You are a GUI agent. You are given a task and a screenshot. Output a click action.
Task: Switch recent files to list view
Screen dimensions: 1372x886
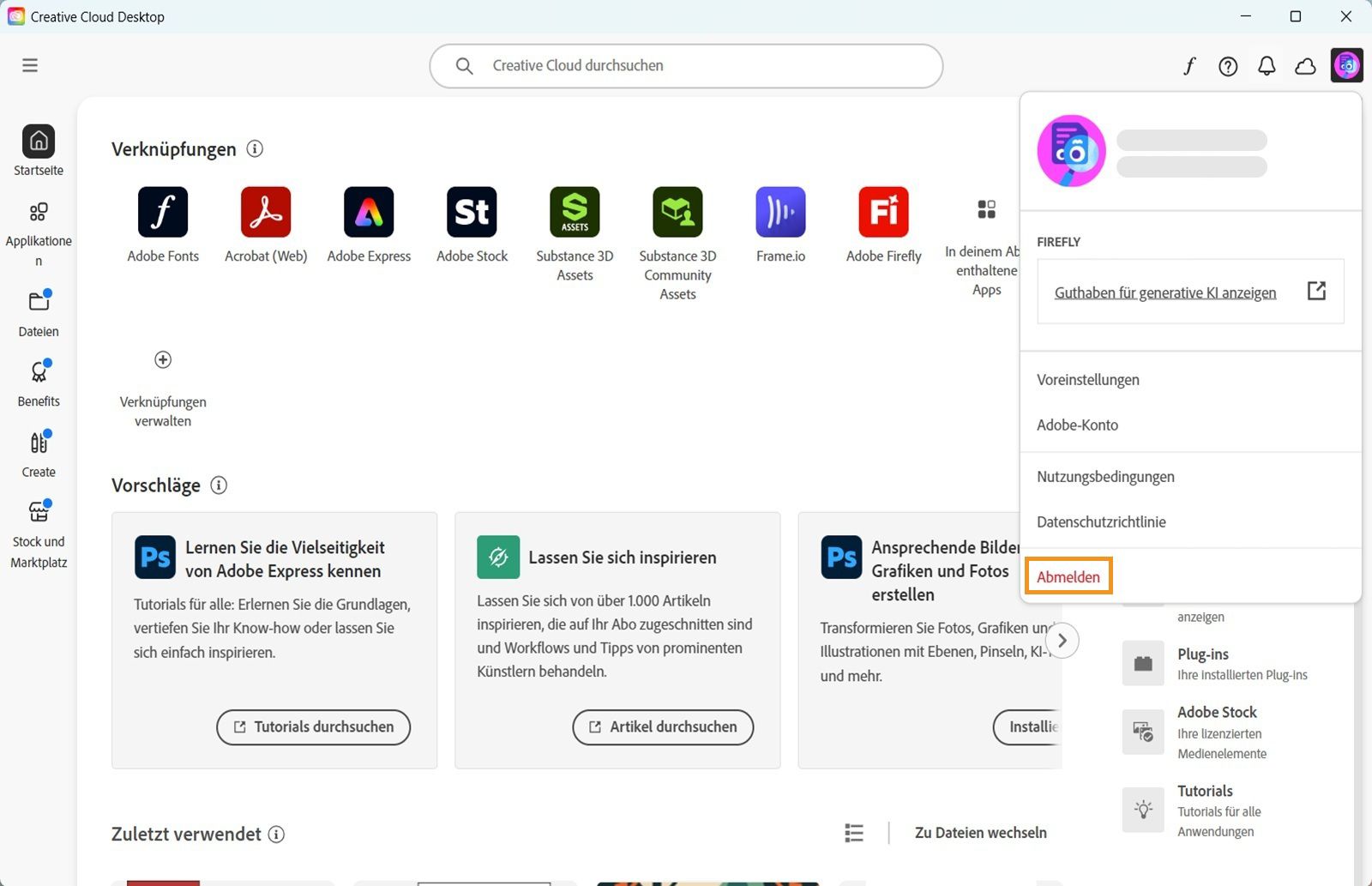pos(854,833)
